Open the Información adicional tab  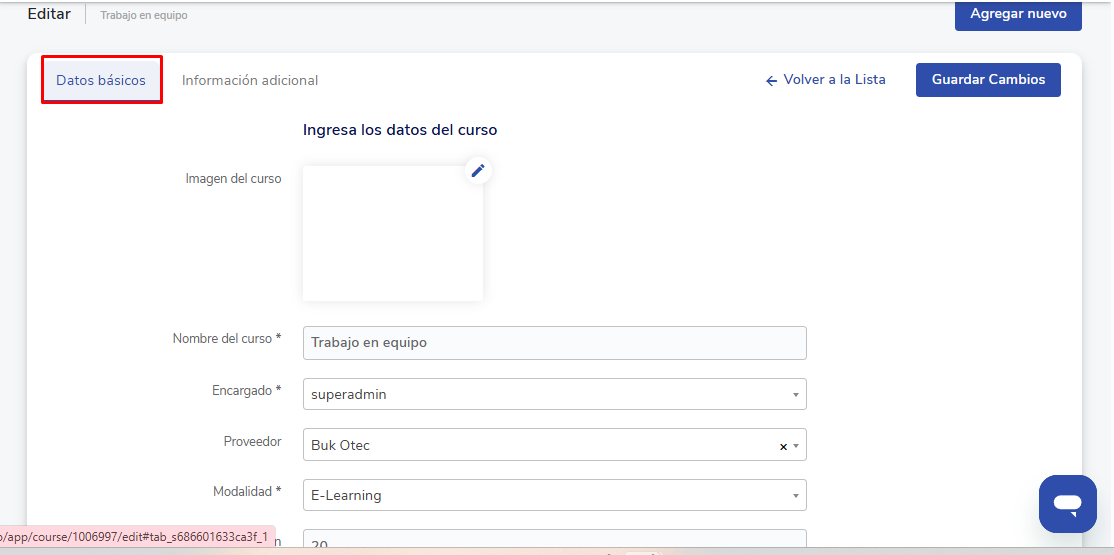(x=250, y=80)
